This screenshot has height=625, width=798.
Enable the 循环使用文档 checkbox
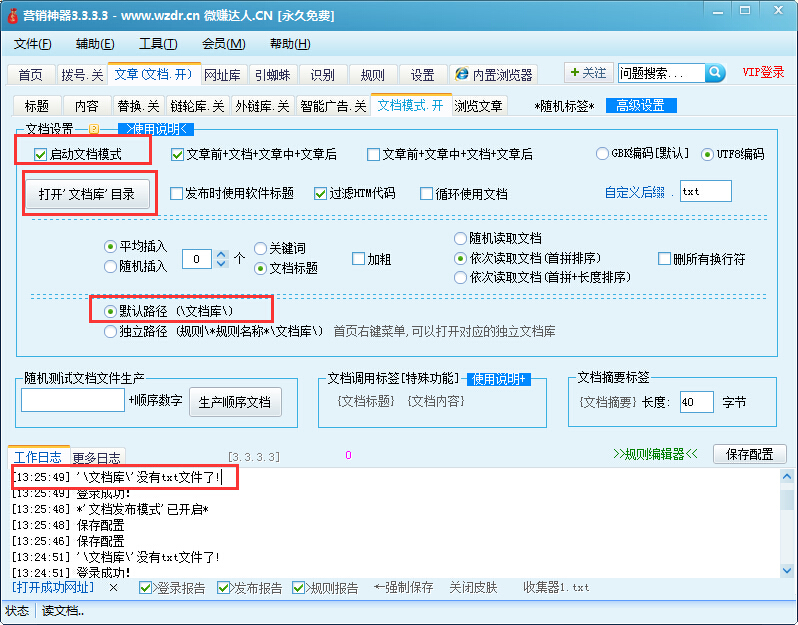427,194
